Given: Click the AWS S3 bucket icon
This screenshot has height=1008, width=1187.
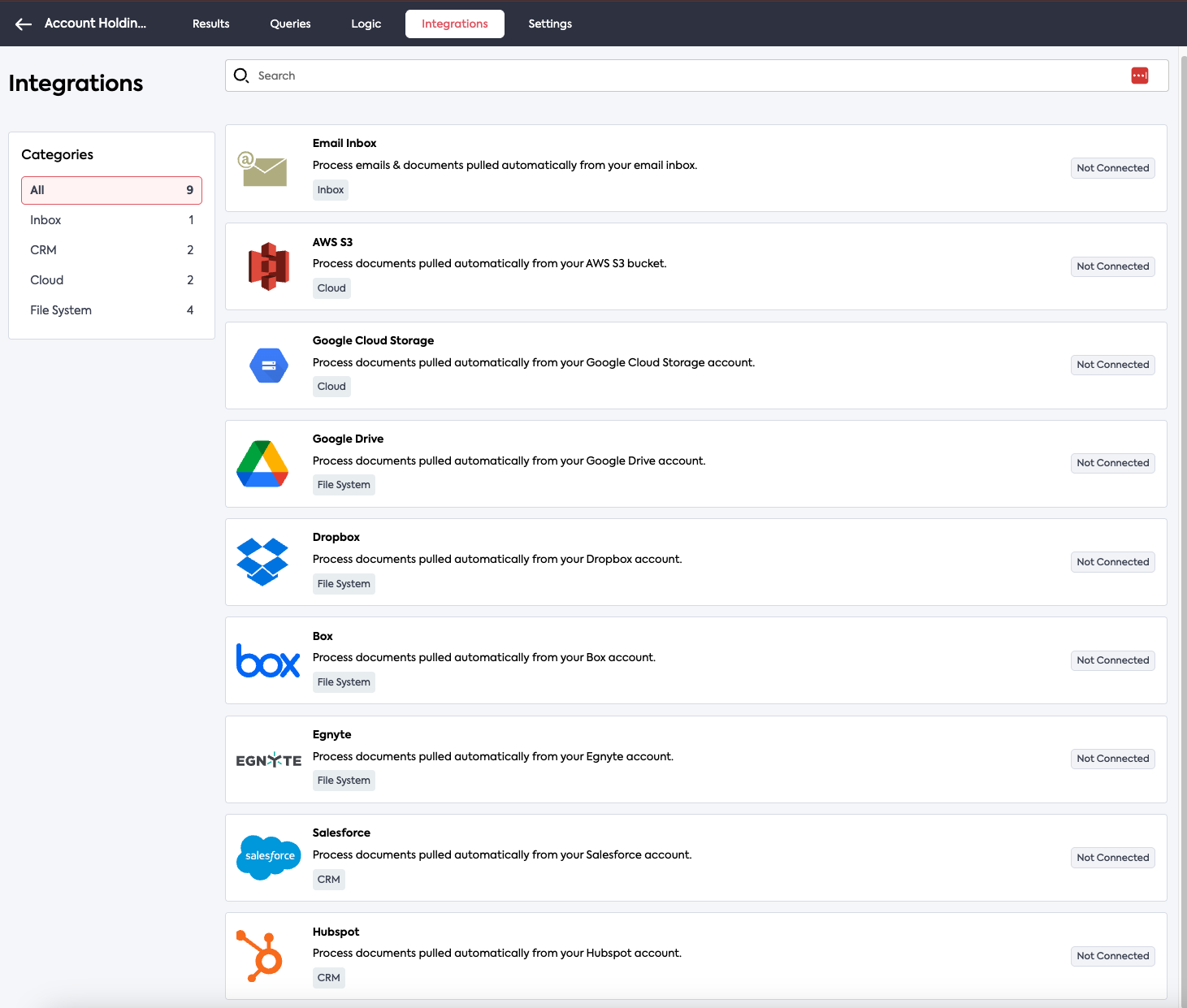Looking at the screenshot, I should pyautogui.click(x=268, y=266).
